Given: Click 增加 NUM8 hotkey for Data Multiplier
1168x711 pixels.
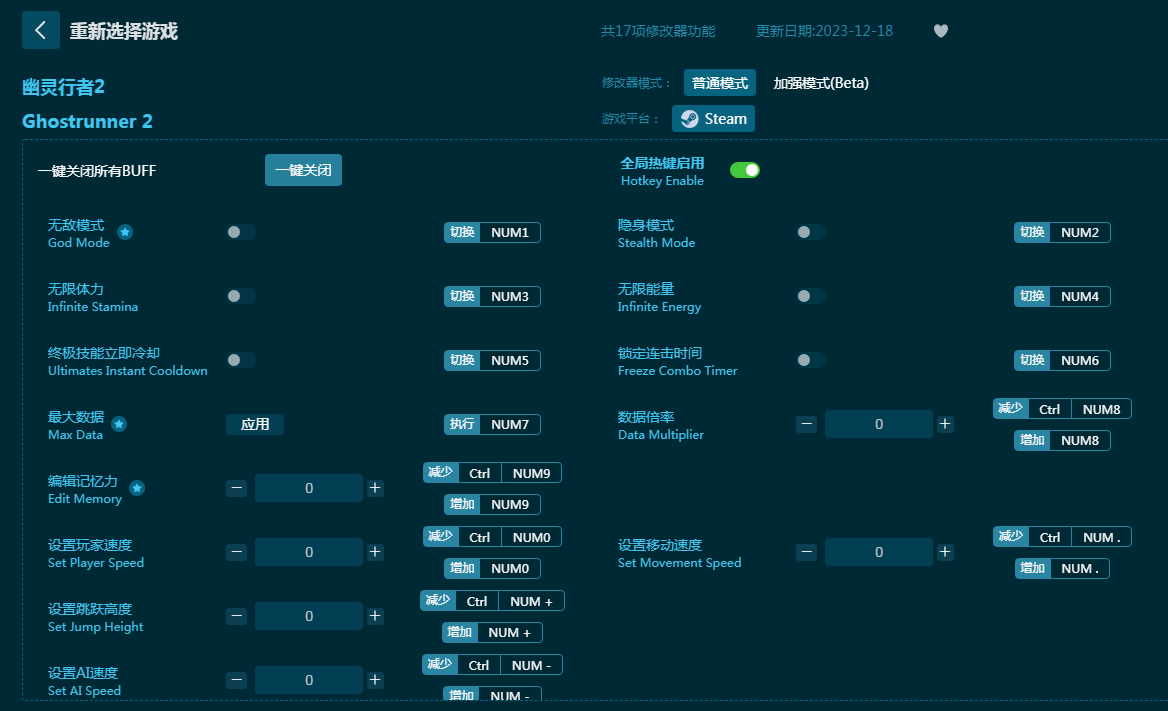Looking at the screenshot, I should tap(1062, 440).
